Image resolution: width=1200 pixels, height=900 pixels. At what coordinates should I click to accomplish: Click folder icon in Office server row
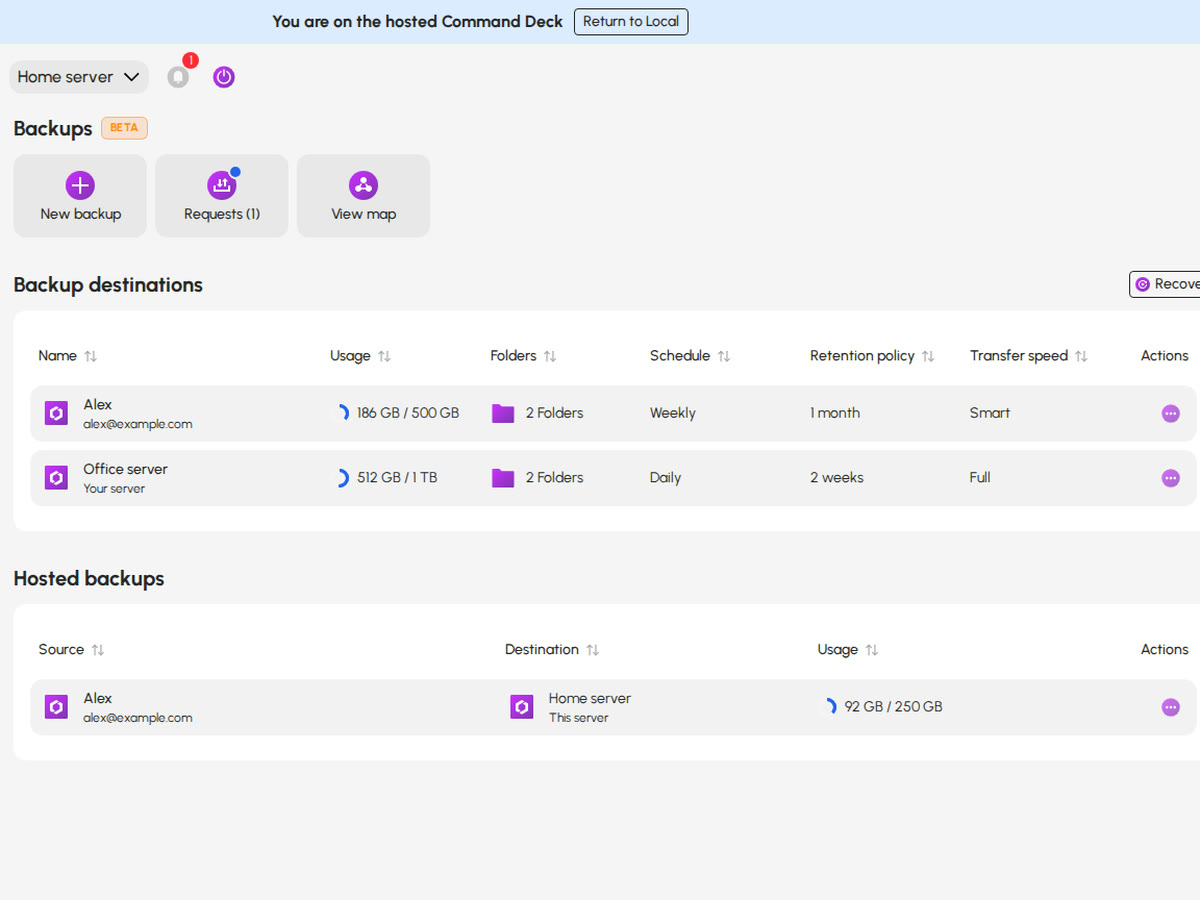tap(503, 478)
